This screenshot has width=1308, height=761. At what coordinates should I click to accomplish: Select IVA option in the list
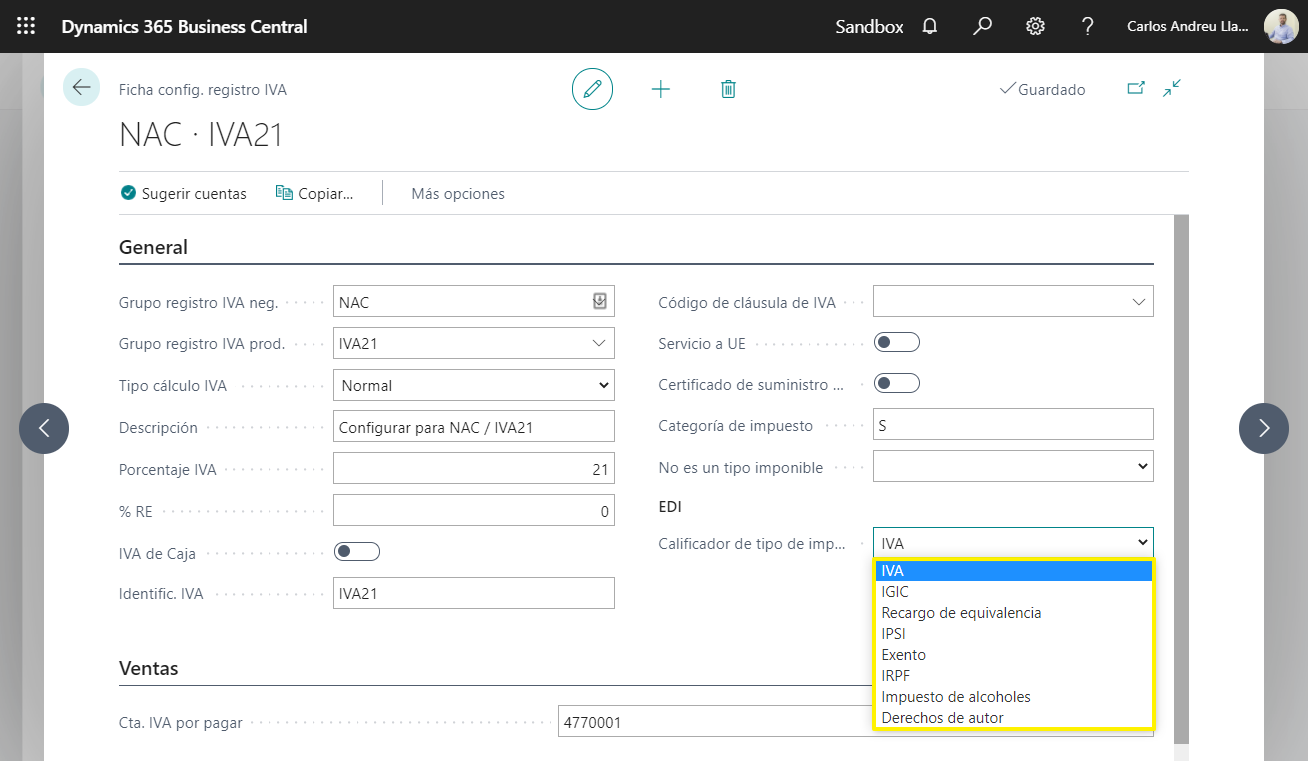click(1013, 571)
